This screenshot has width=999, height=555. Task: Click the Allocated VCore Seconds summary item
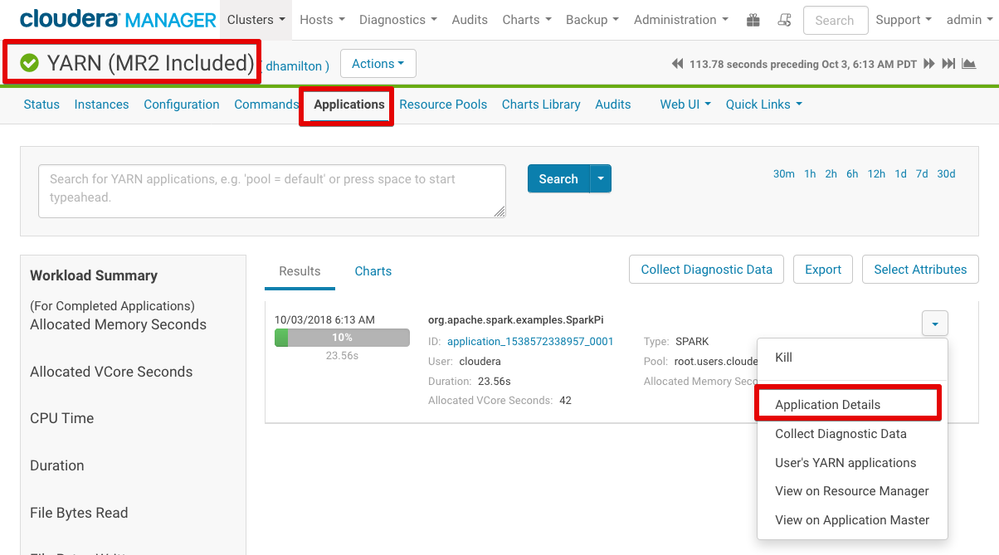[111, 371]
